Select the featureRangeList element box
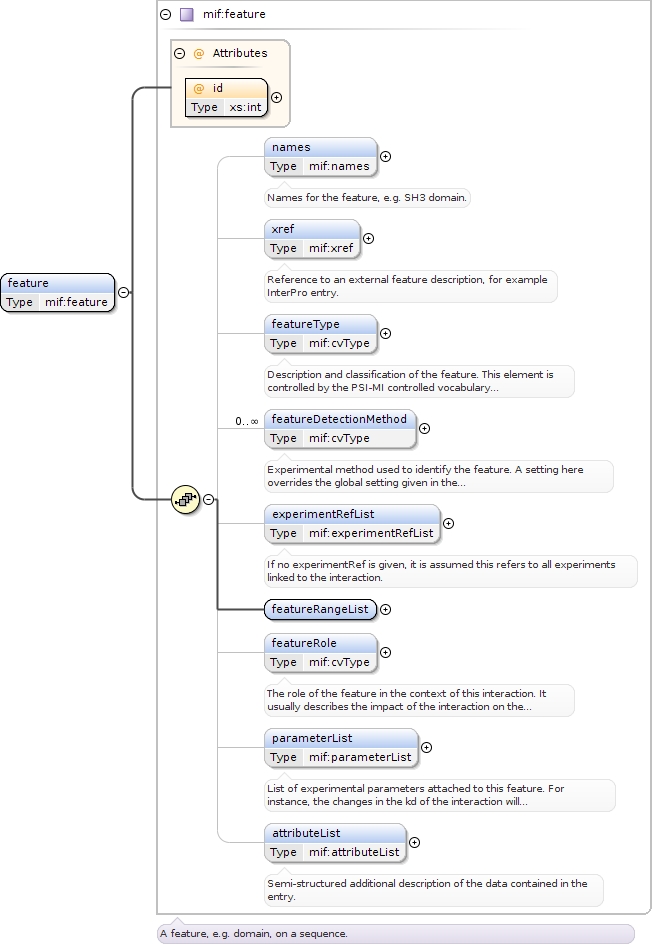Screen dimensions: 653x947 tap(319, 609)
